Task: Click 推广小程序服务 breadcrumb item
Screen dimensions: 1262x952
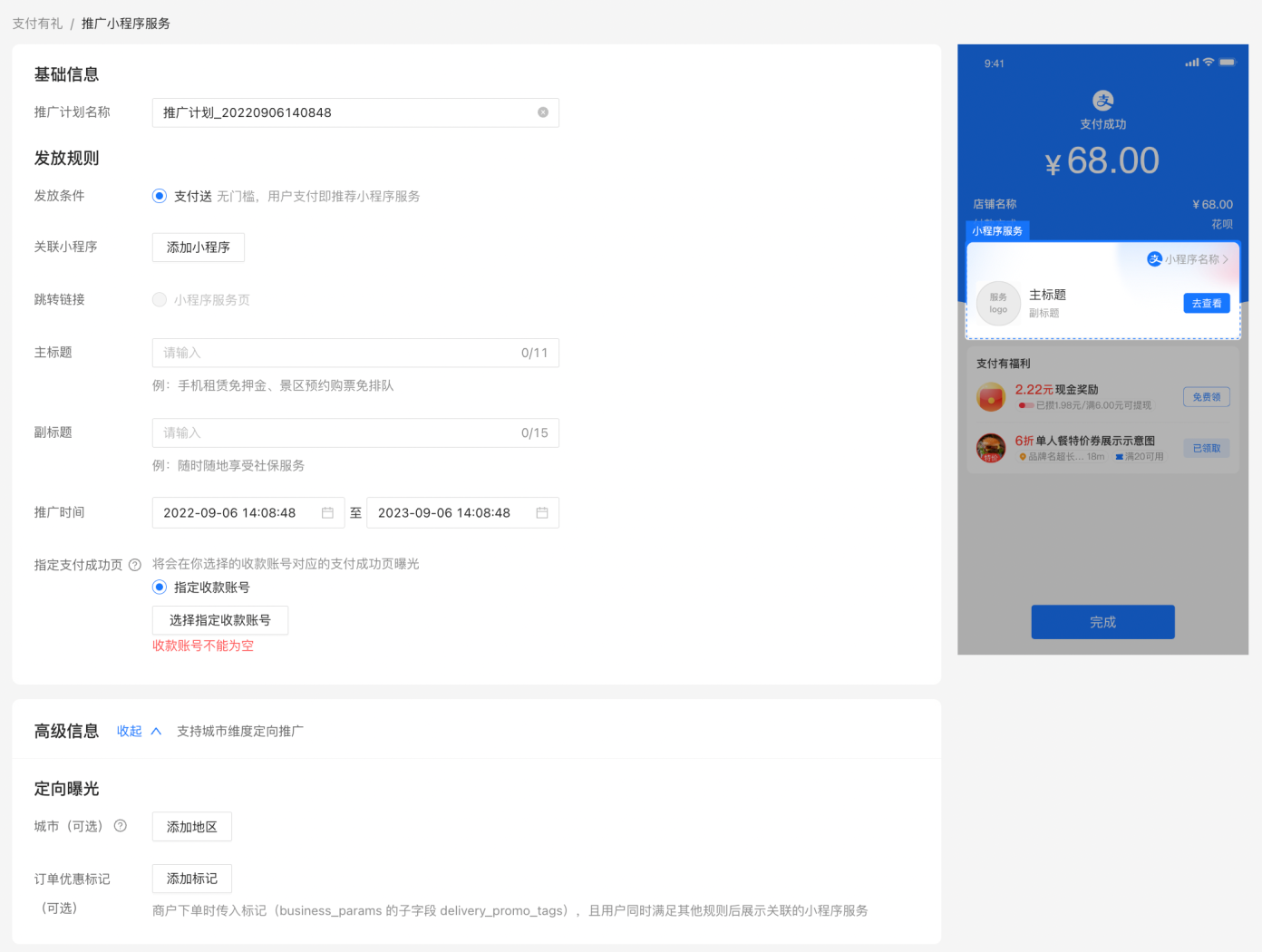Action: [126, 24]
